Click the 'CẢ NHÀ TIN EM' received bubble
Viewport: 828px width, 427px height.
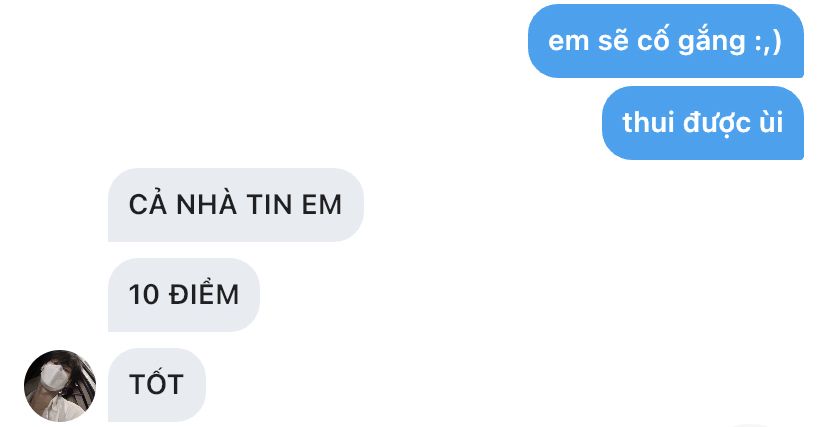[236, 205]
